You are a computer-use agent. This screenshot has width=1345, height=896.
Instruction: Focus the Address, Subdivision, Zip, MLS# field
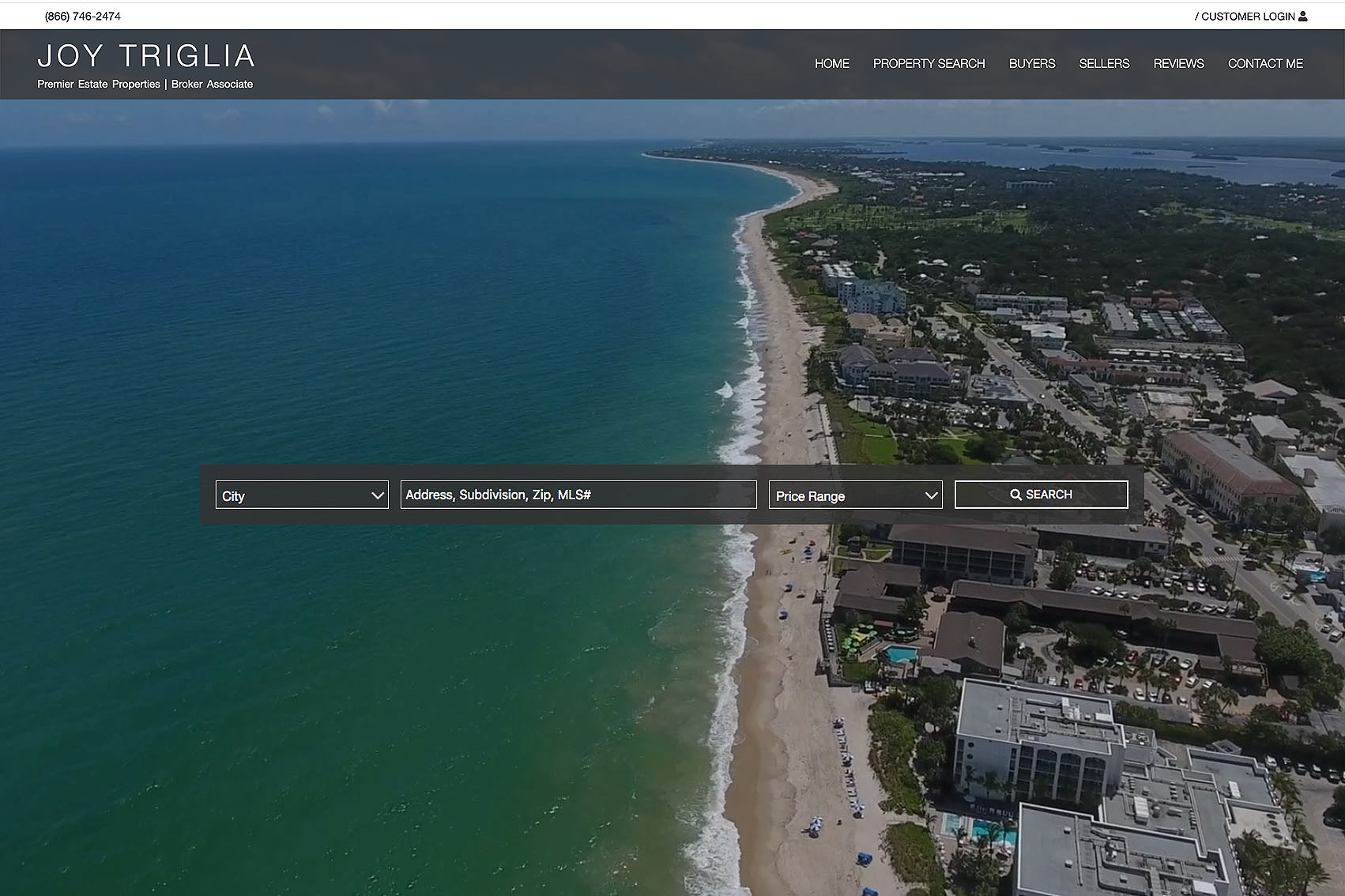click(578, 495)
